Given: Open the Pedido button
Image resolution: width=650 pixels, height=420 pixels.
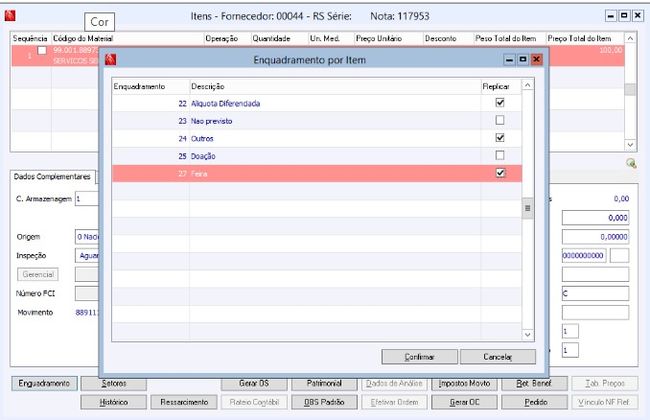Looking at the screenshot, I should pos(534,402).
